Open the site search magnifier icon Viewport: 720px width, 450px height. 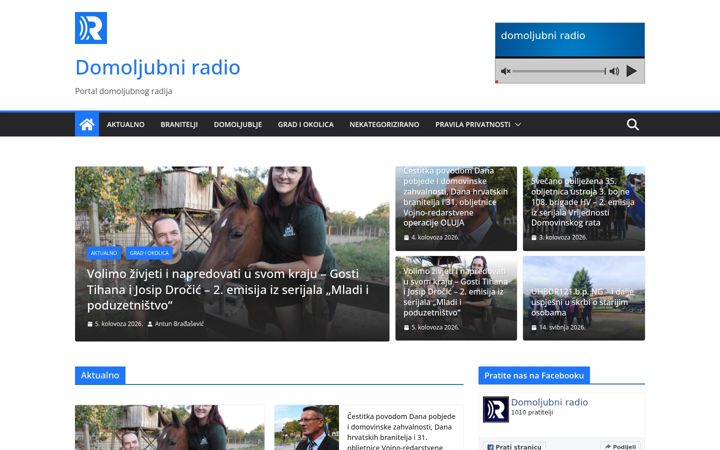coord(633,124)
